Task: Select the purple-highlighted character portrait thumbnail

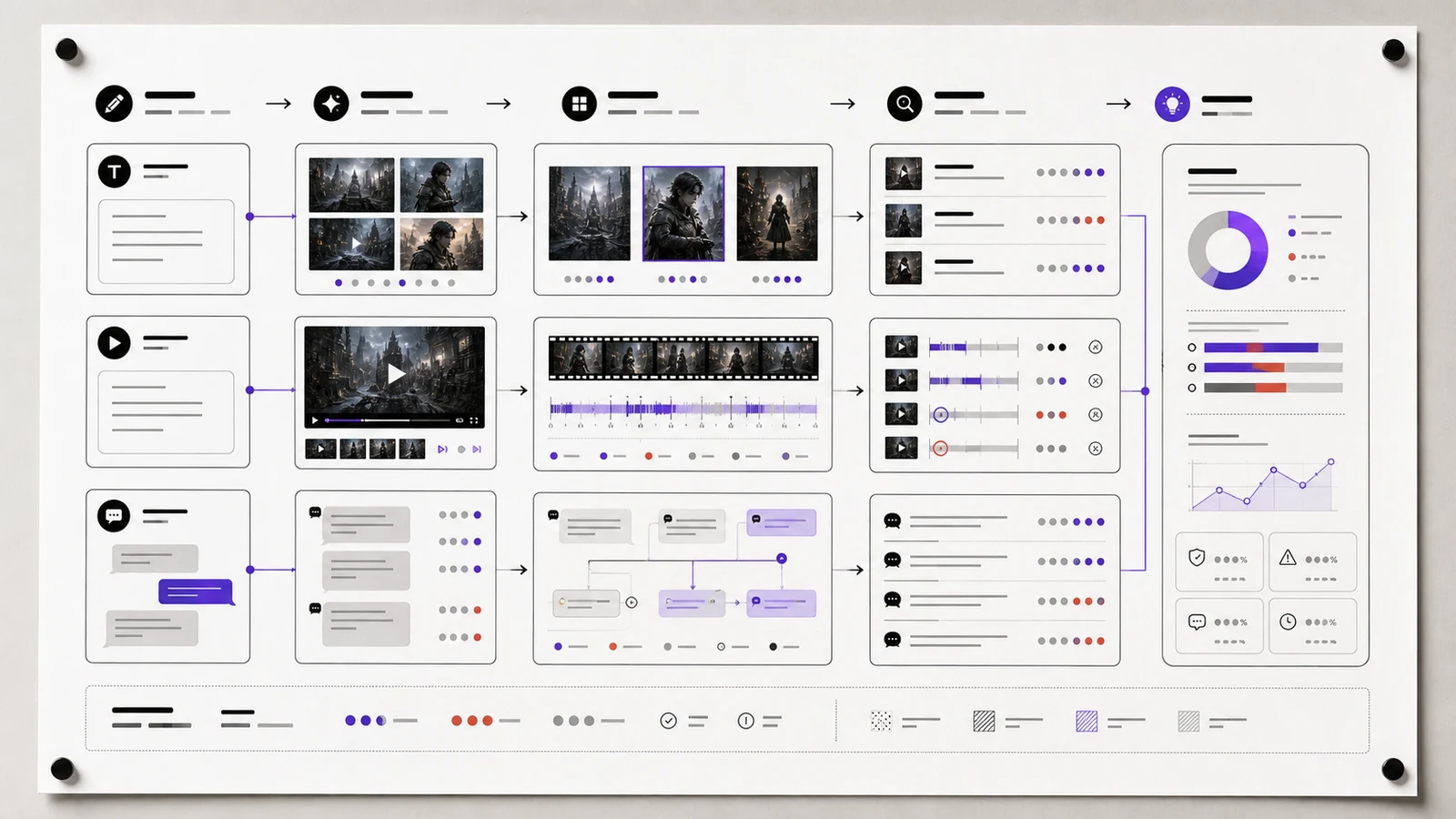Action: pos(683,214)
